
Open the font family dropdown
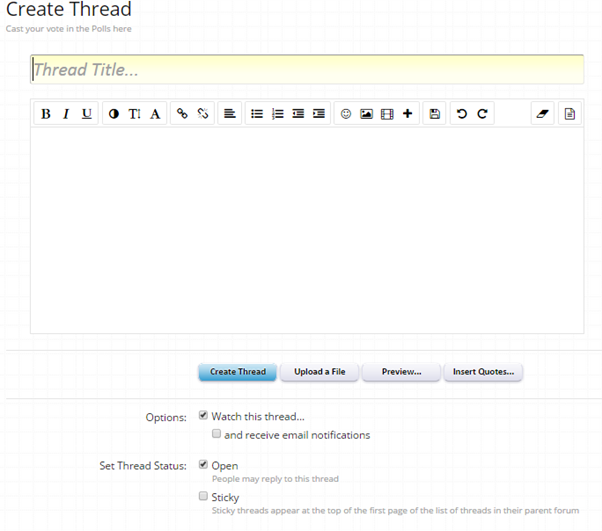click(x=155, y=114)
